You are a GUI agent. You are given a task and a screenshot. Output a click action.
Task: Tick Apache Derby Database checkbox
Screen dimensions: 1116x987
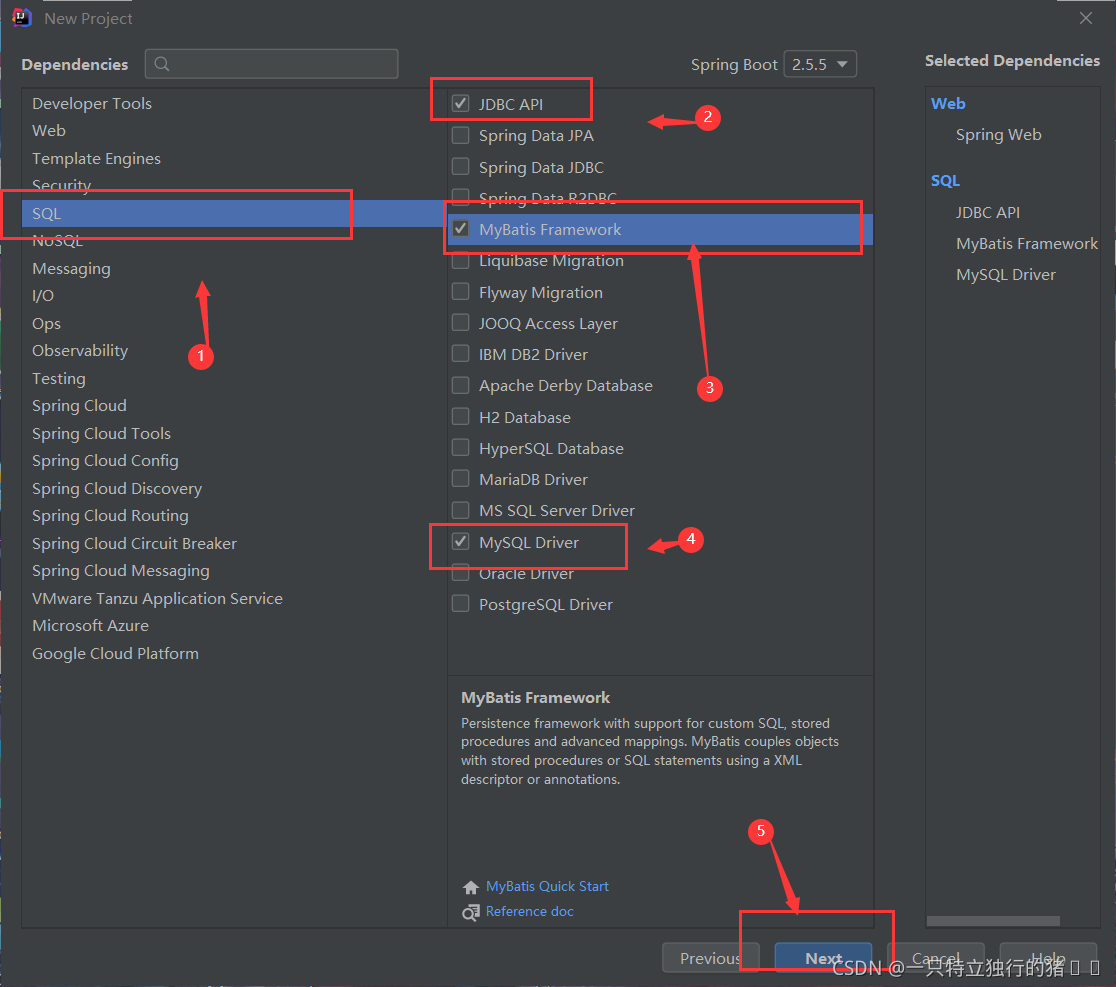coord(460,385)
